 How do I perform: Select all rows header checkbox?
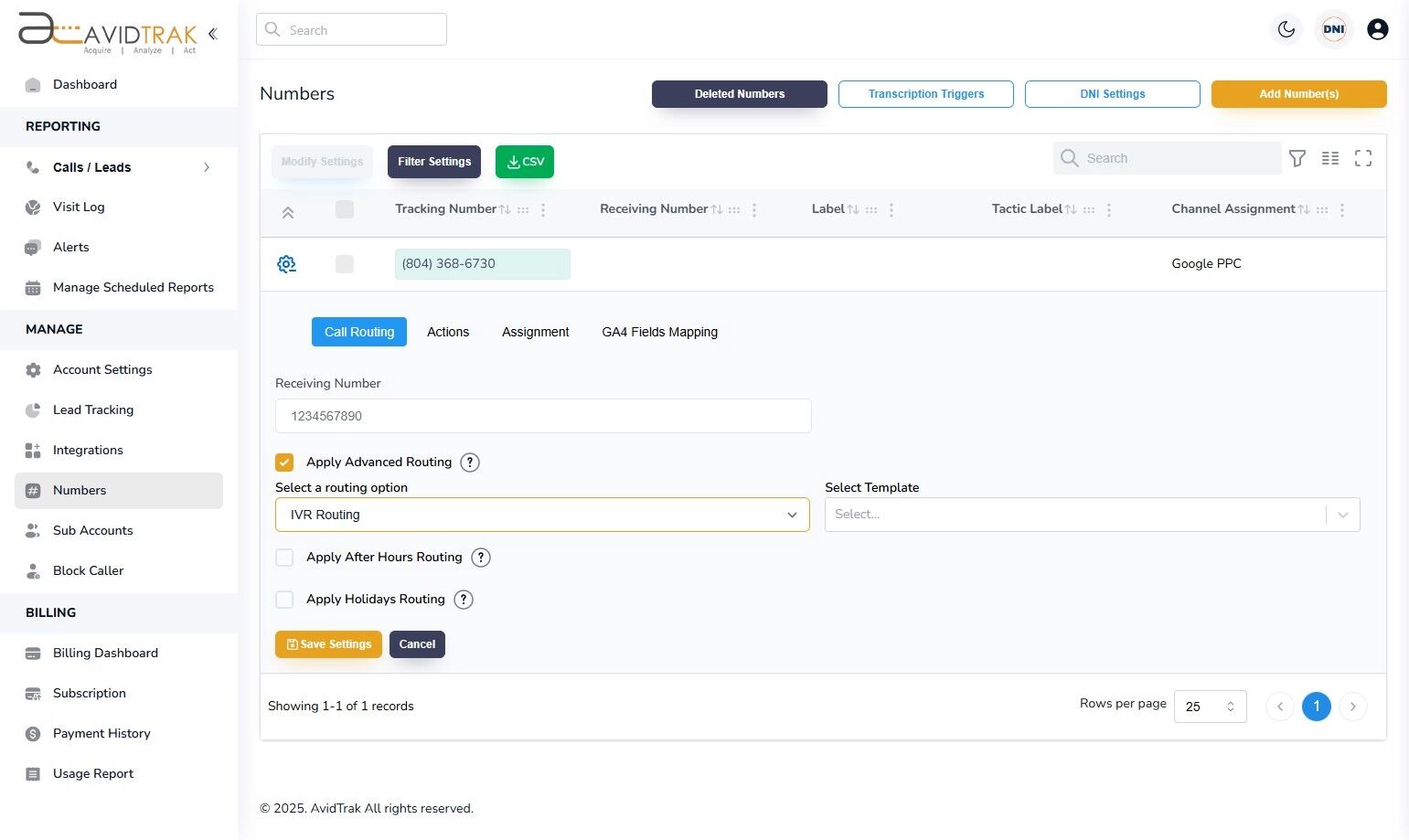tap(345, 209)
